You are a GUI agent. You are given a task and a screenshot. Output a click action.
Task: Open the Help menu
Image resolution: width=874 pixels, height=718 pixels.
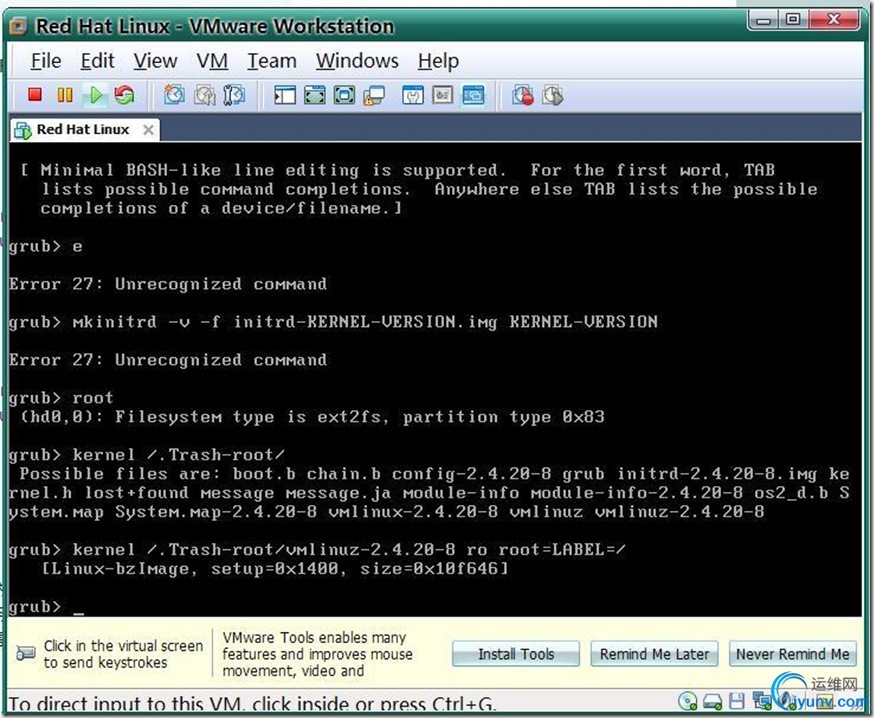pyautogui.click(x=439, y=60)
